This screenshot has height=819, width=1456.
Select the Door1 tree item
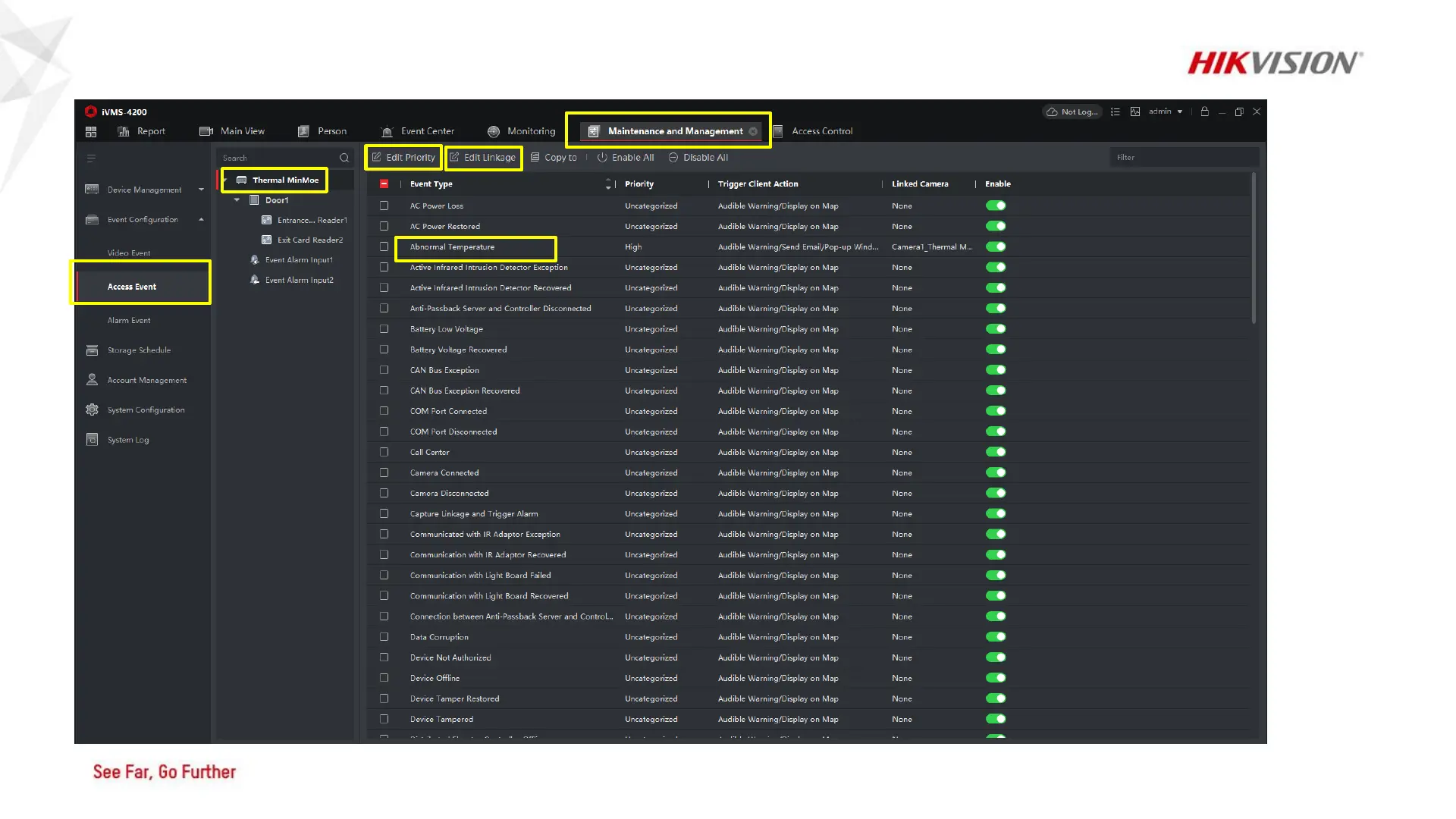tap(277, 201)
